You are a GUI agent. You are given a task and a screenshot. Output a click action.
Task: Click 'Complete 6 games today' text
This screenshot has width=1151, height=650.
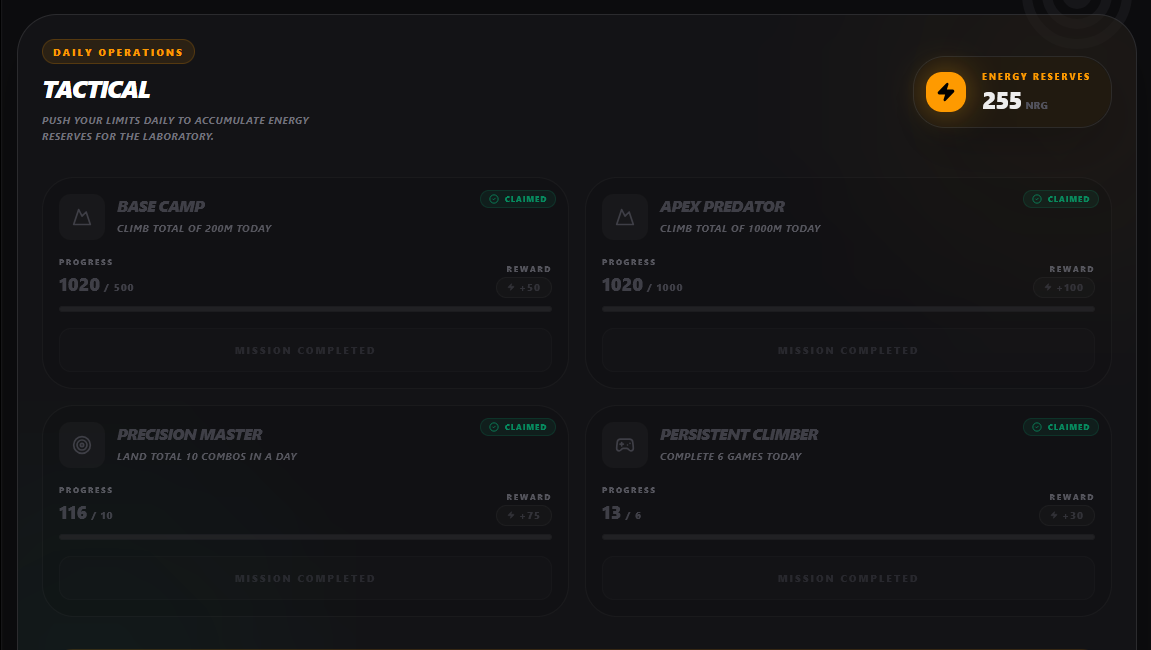(x=730, y=456)
